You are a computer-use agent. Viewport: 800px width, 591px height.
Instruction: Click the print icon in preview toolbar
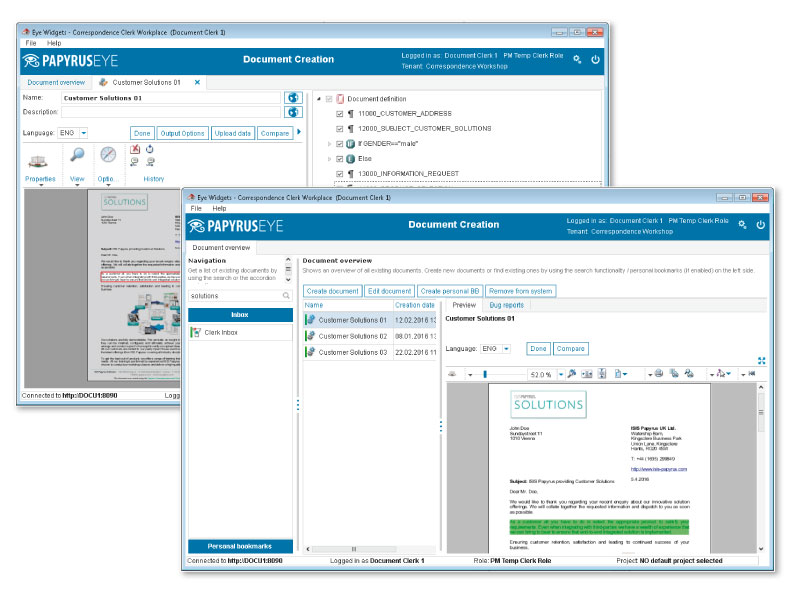659,374
